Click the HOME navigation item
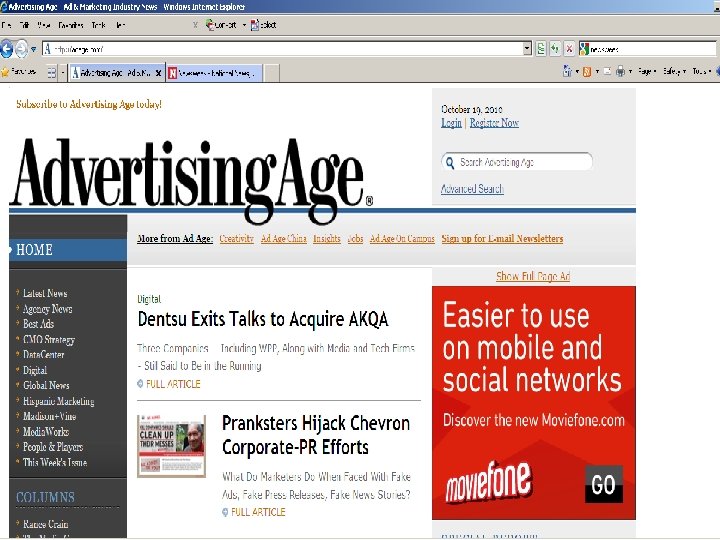Image resolution: width=720 pixels, height=540 pixels. pos(68,250)
